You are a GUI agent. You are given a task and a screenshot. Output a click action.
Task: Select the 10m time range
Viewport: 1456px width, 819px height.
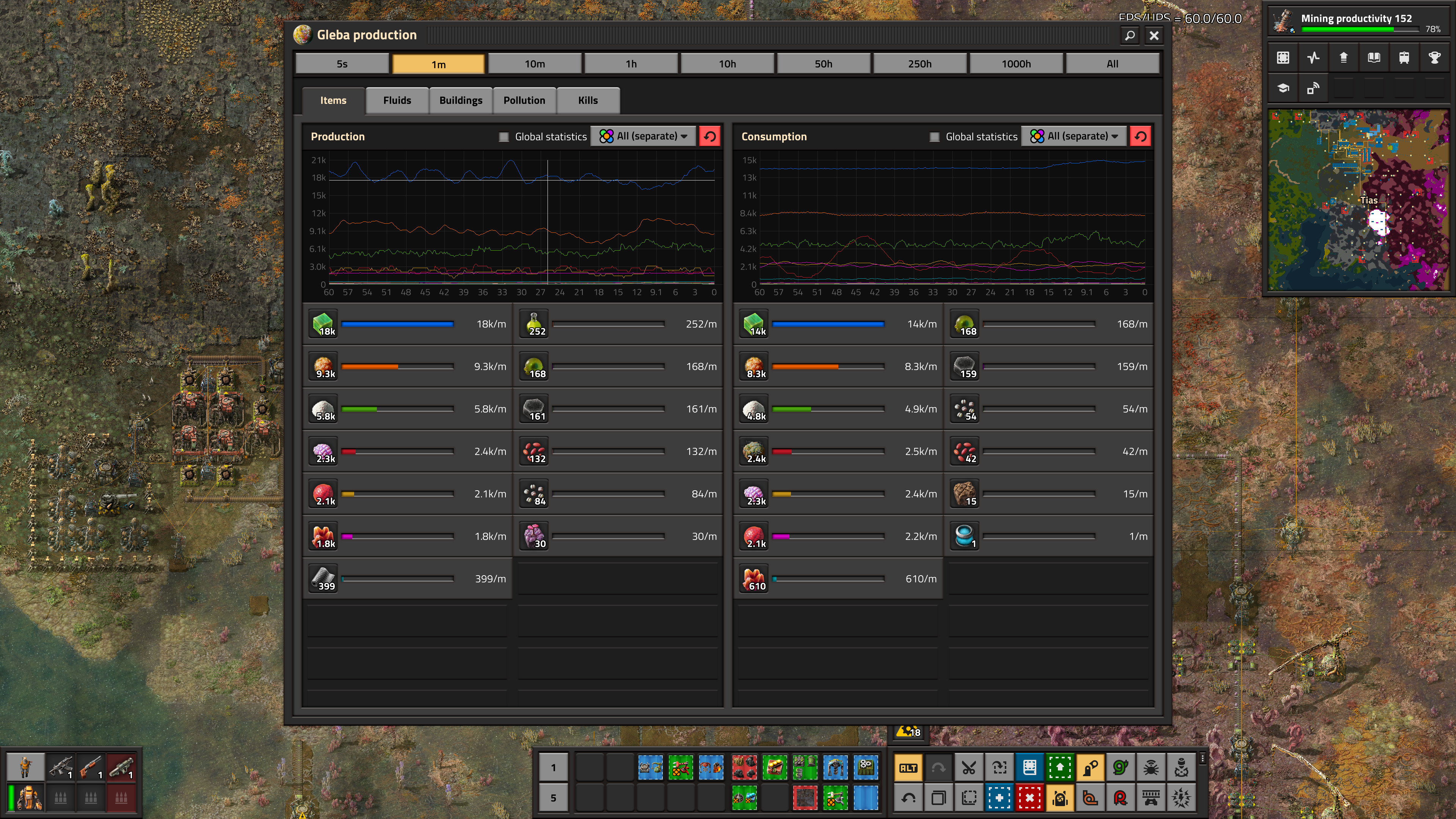tap(535, 64)
